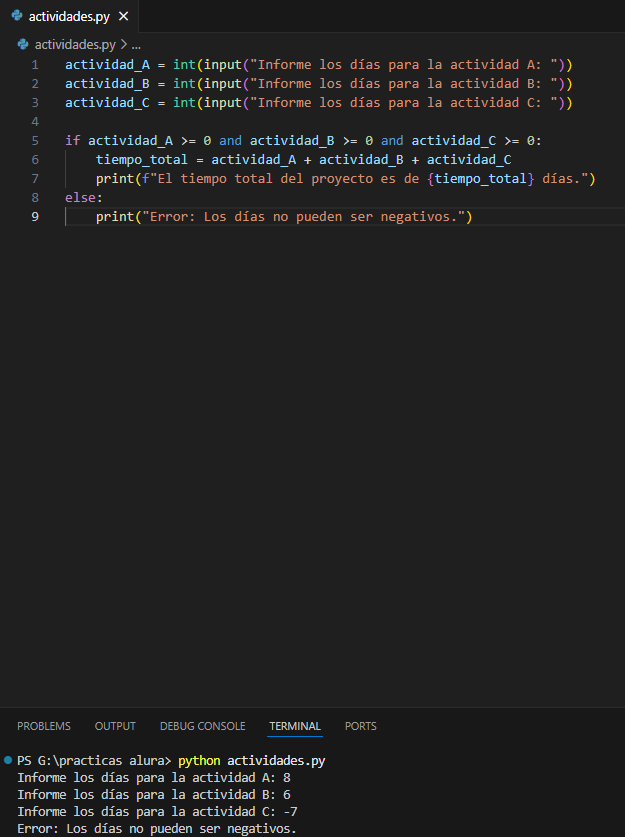
Task: Click the 'else:' keyword on line 8
Action: coord(84,198)
